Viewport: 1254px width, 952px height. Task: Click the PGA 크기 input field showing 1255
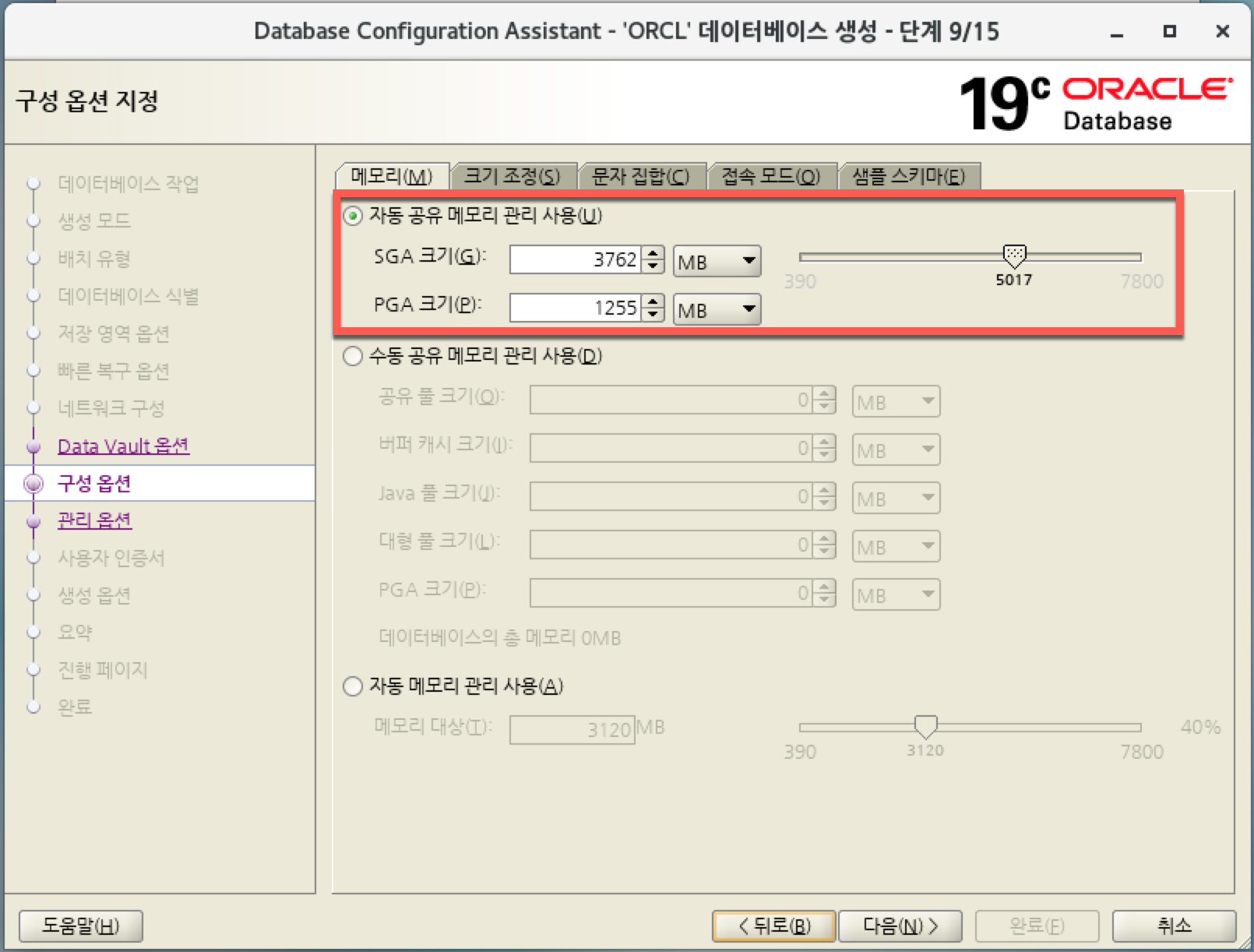575,308
